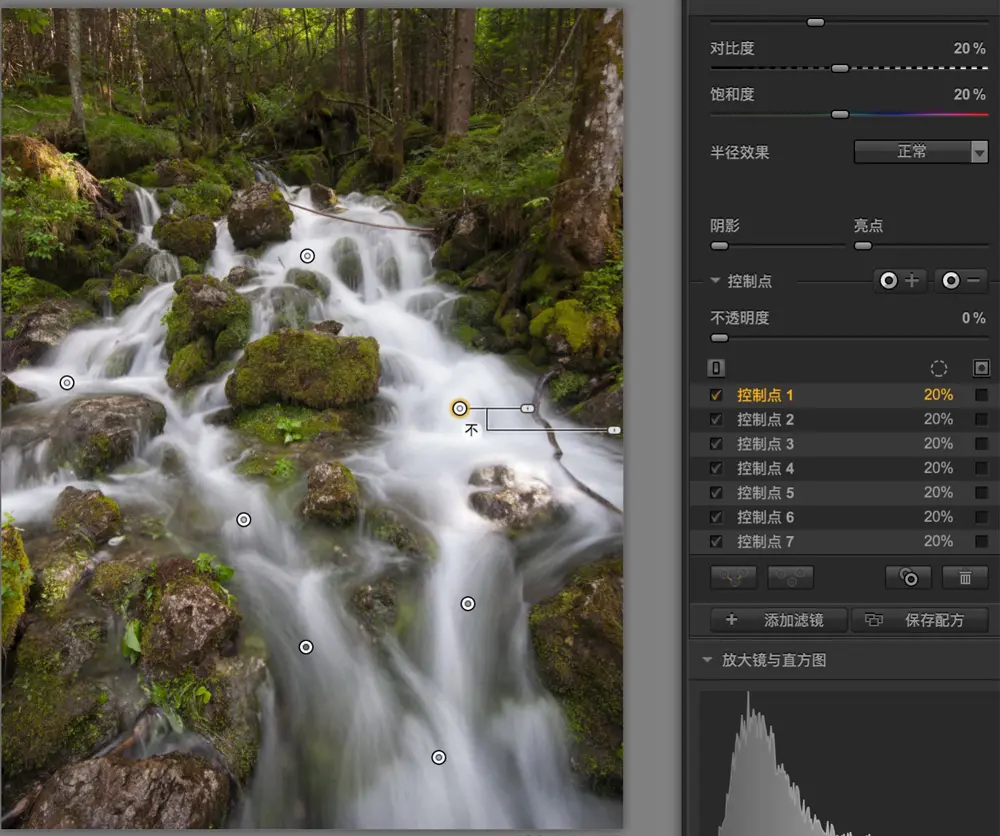Click the 饱和度 value 20 %

[x=969, y=94]
